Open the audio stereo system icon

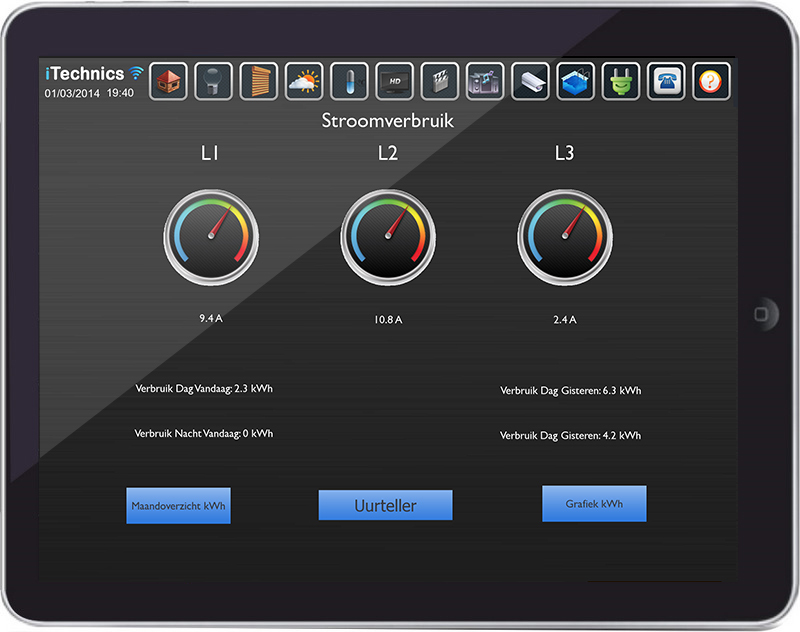(485, 81)
